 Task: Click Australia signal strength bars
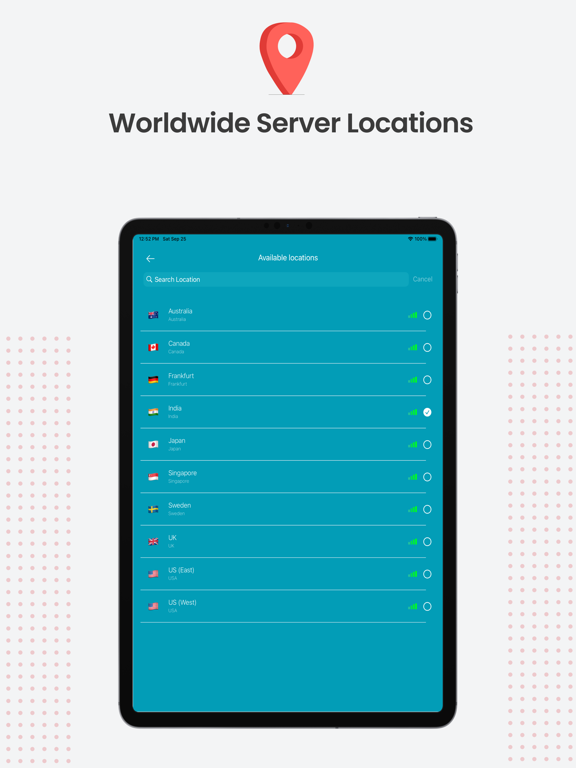pyautogui.click(x=412, y=315)
